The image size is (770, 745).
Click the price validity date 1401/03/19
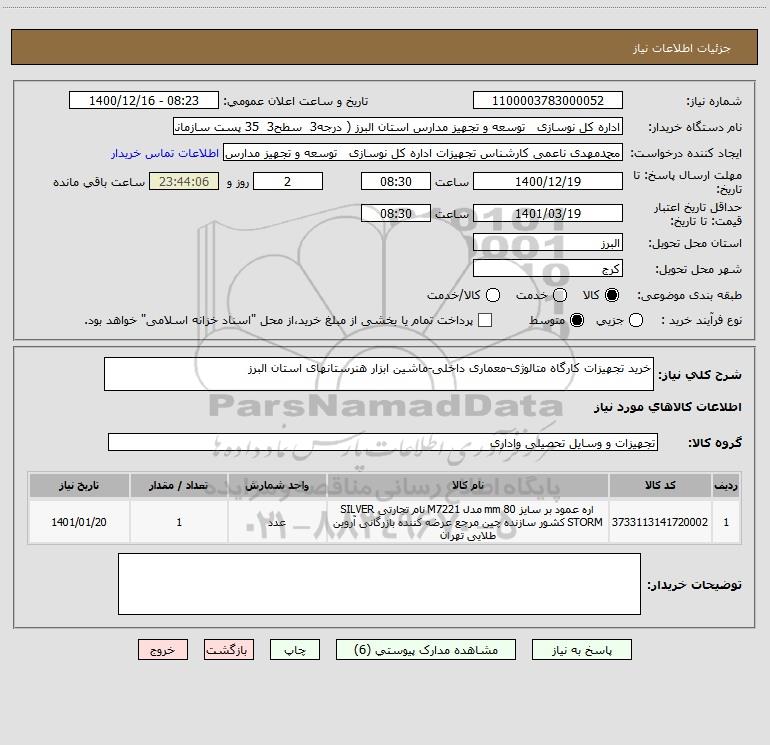coord(548,213)
